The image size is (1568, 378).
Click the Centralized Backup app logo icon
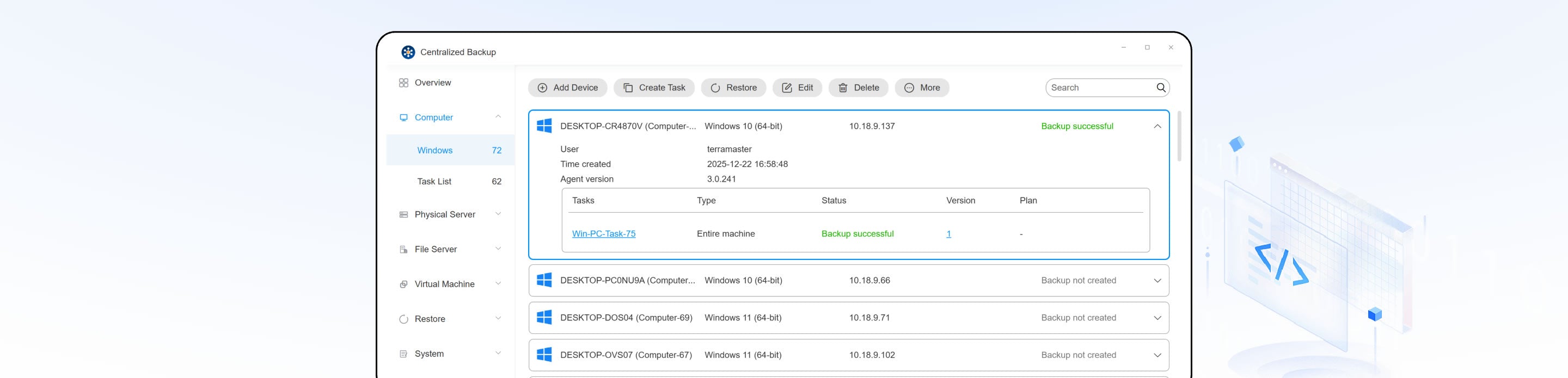tap(408, 52)
